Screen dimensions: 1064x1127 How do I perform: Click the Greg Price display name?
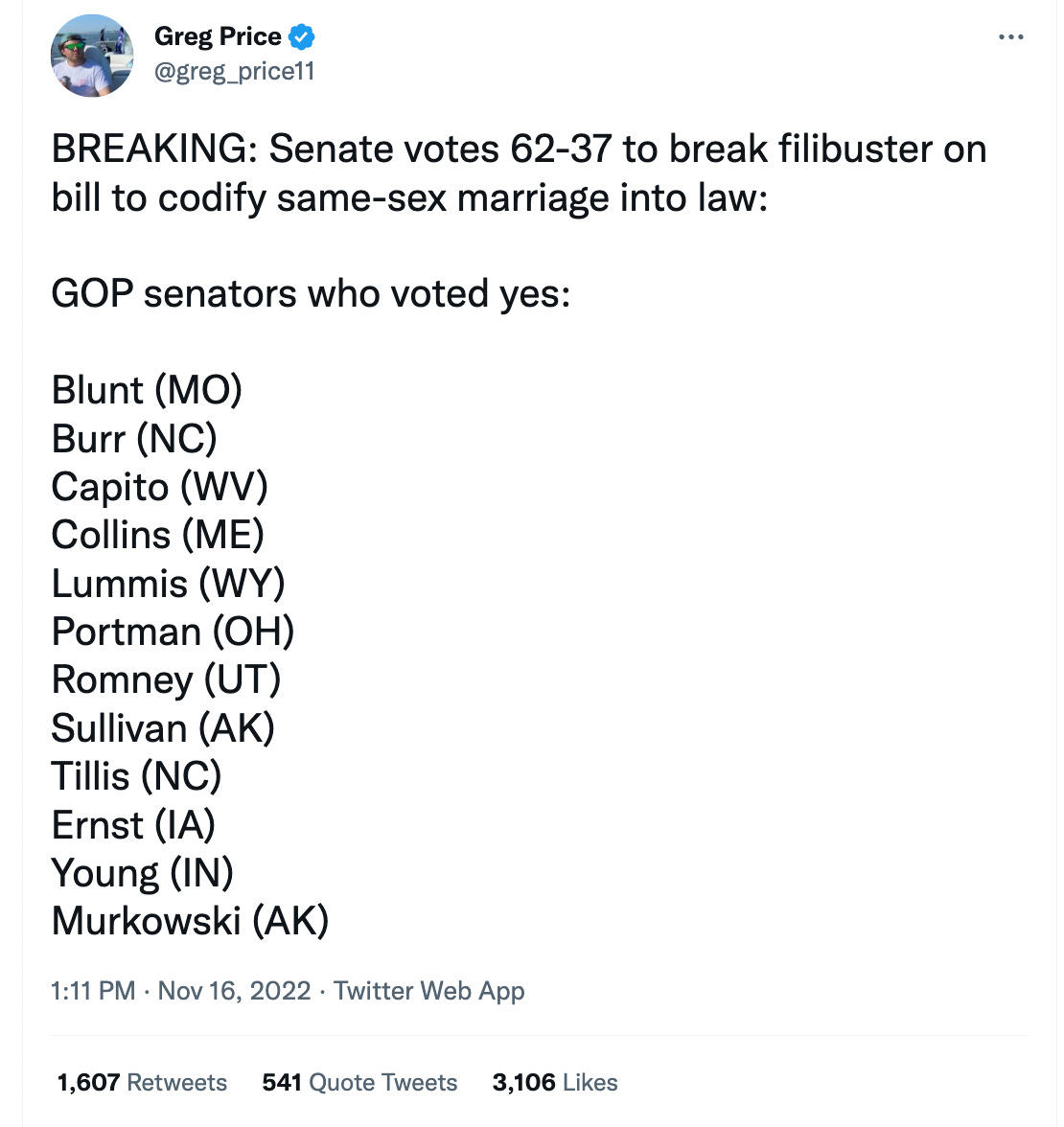click(x=218, y=36)
